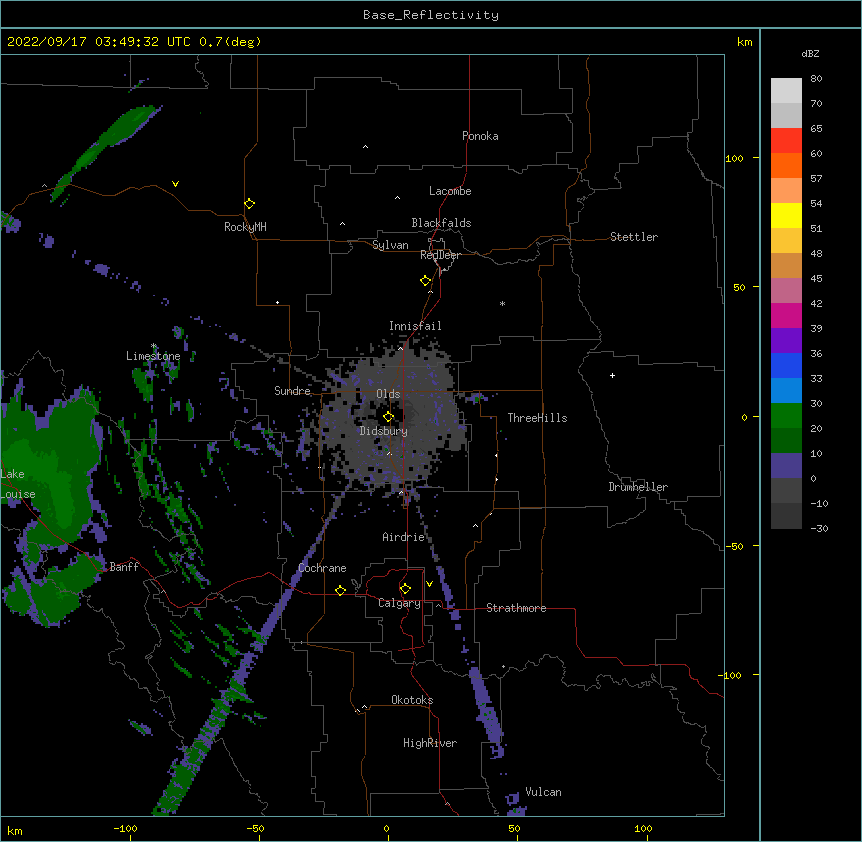The image size is (862, 842).
Task: Select the light gray 70-80 dBZ swatch
Action: [x=786, y=91]
